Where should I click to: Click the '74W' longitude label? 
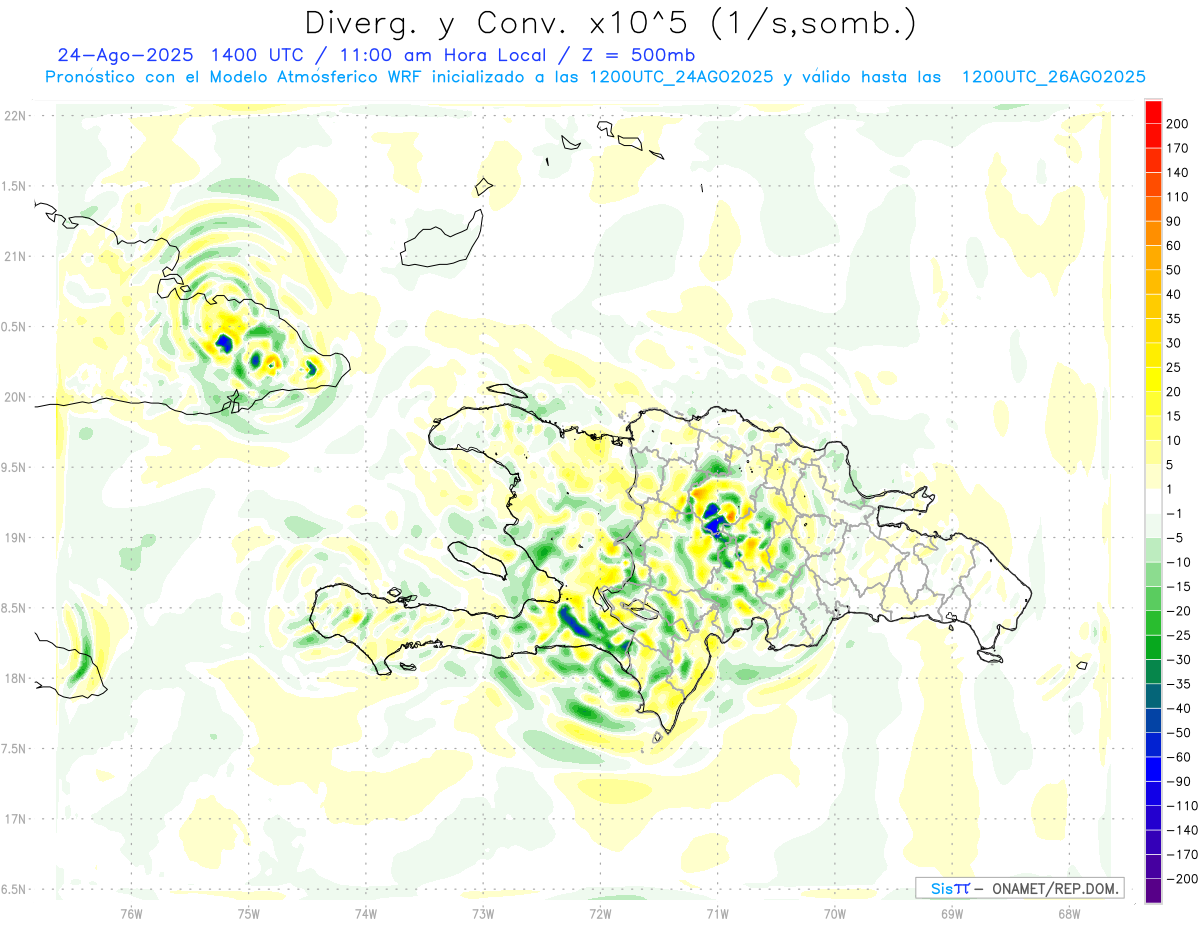point(366,913)
